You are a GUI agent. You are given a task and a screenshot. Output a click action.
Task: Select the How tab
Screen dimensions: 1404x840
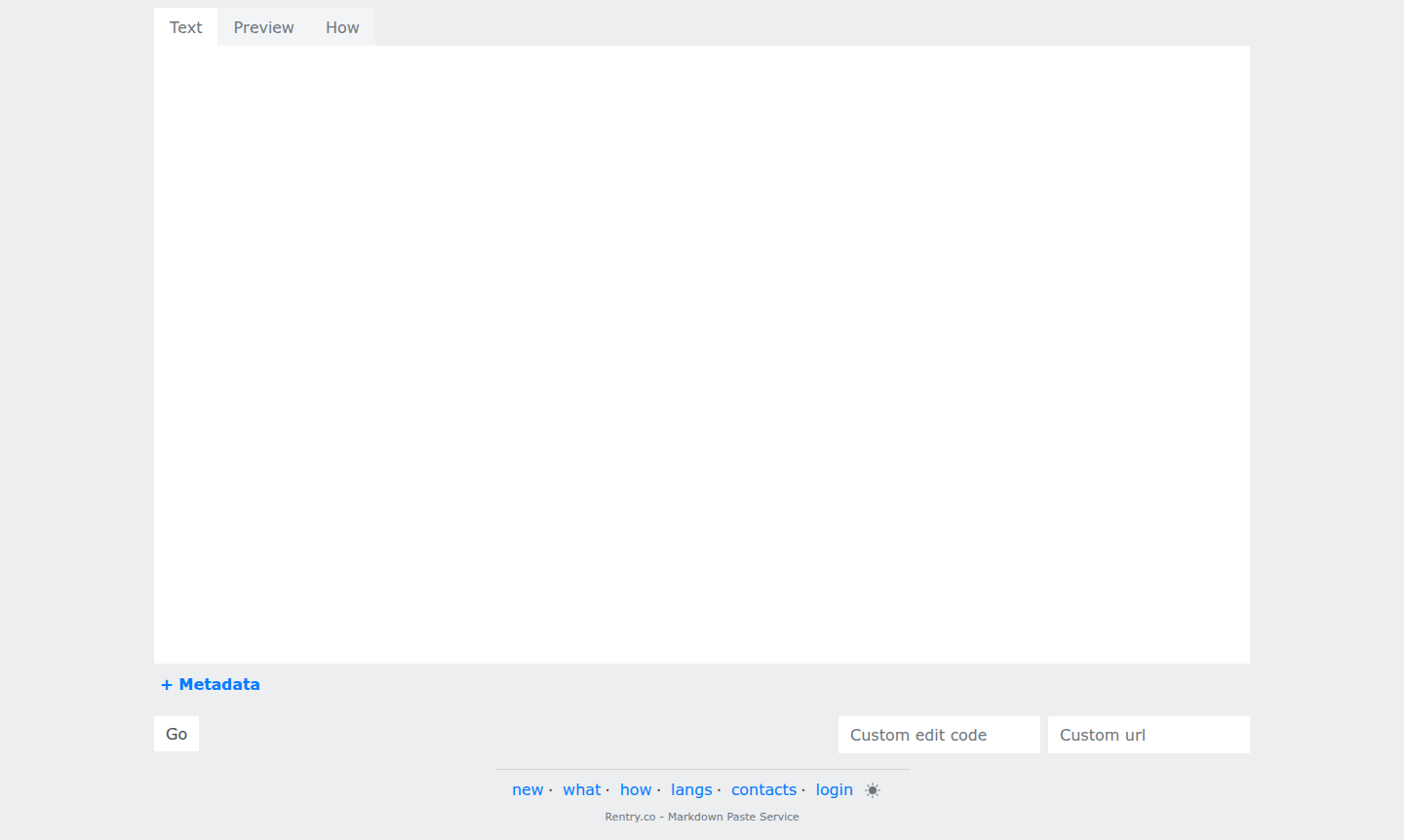point(342,27)
